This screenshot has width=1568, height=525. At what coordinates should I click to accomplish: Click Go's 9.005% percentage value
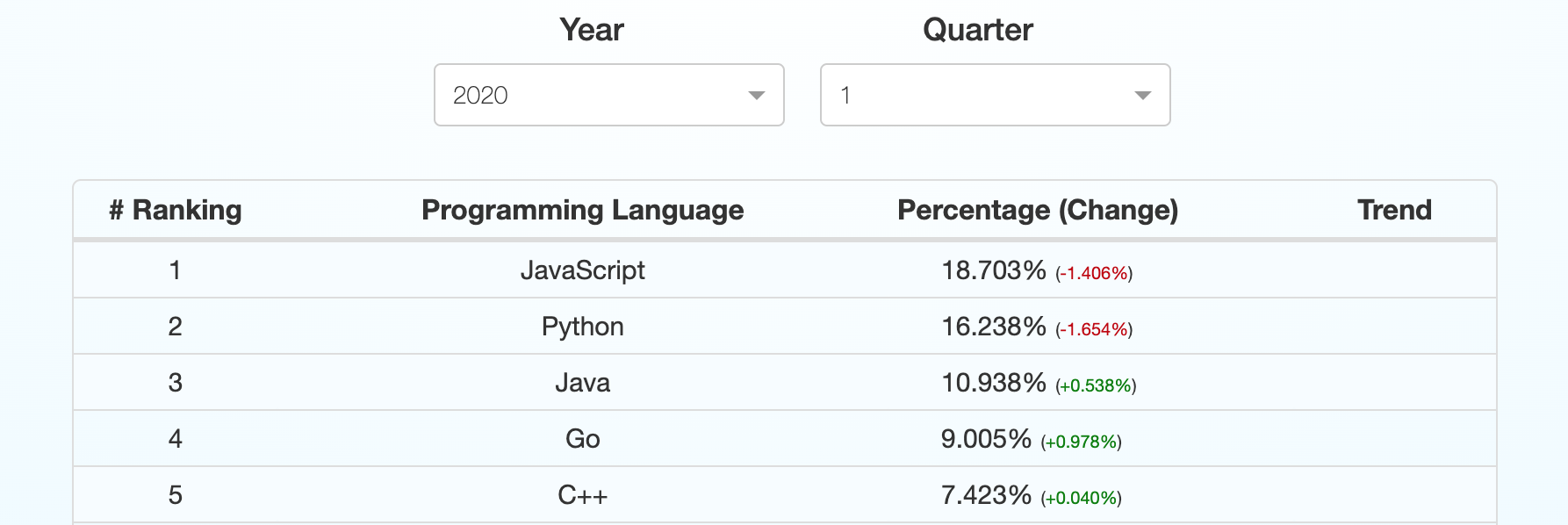pyautogui.click(x=986, y=439)
